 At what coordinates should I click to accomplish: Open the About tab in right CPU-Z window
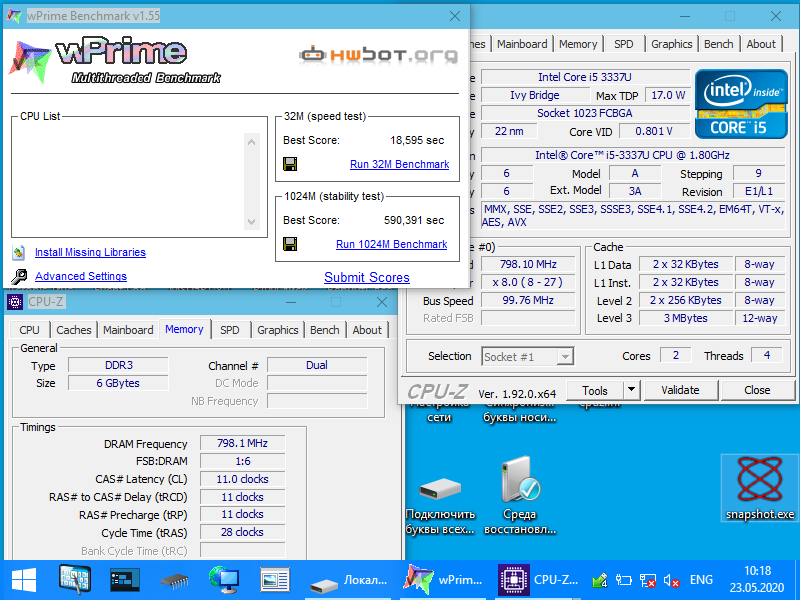click(x=761, y=44)
